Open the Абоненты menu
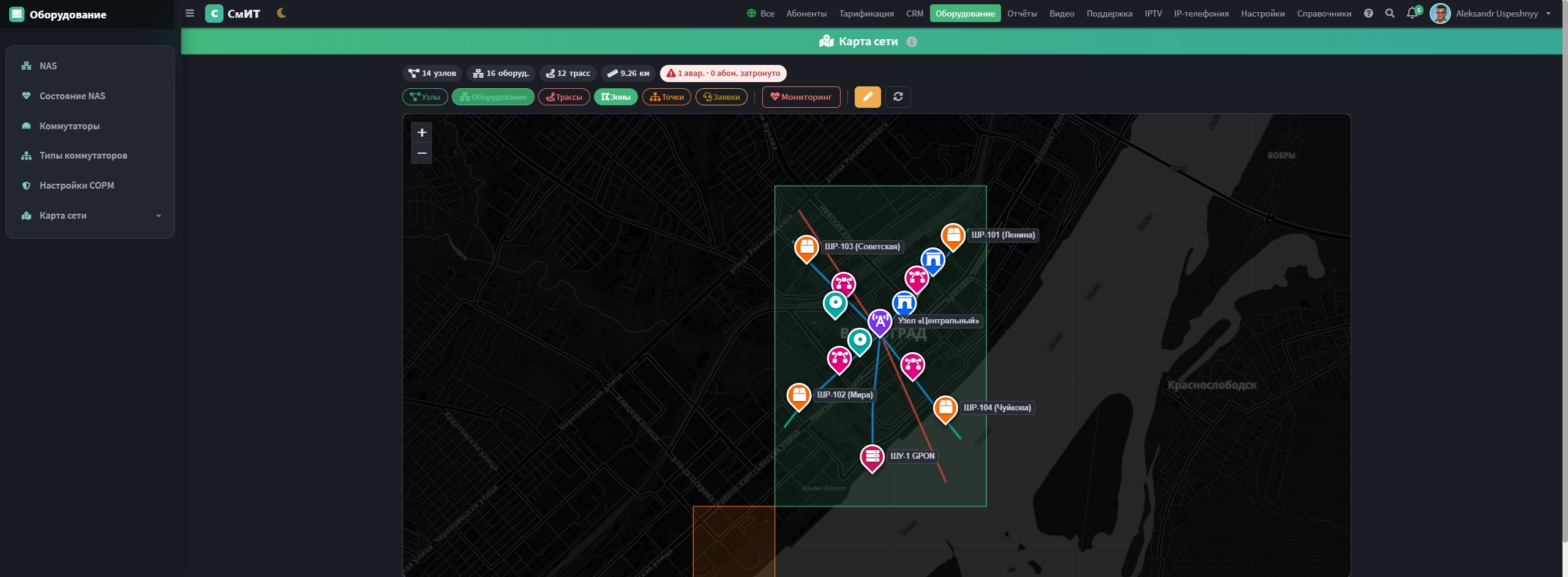The width and height of the screenshot is (1568, 577). click(x=806, y=13)
